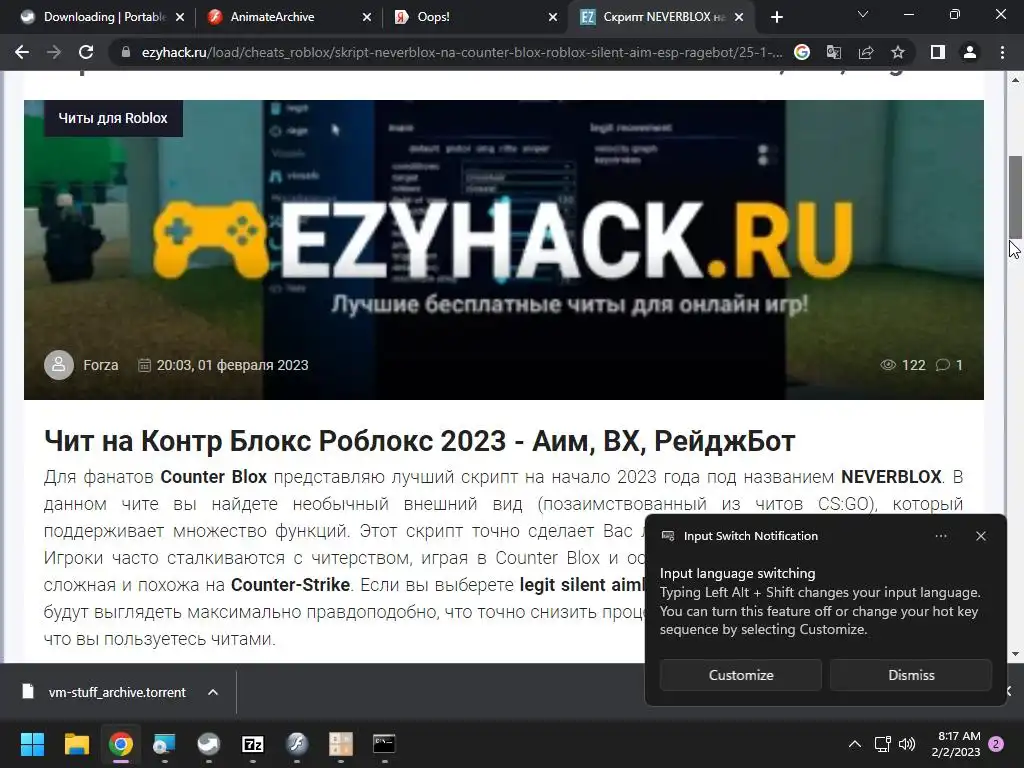View site information lock icon
This screenshot has width=1024, height=768.
tap(125, 52)
